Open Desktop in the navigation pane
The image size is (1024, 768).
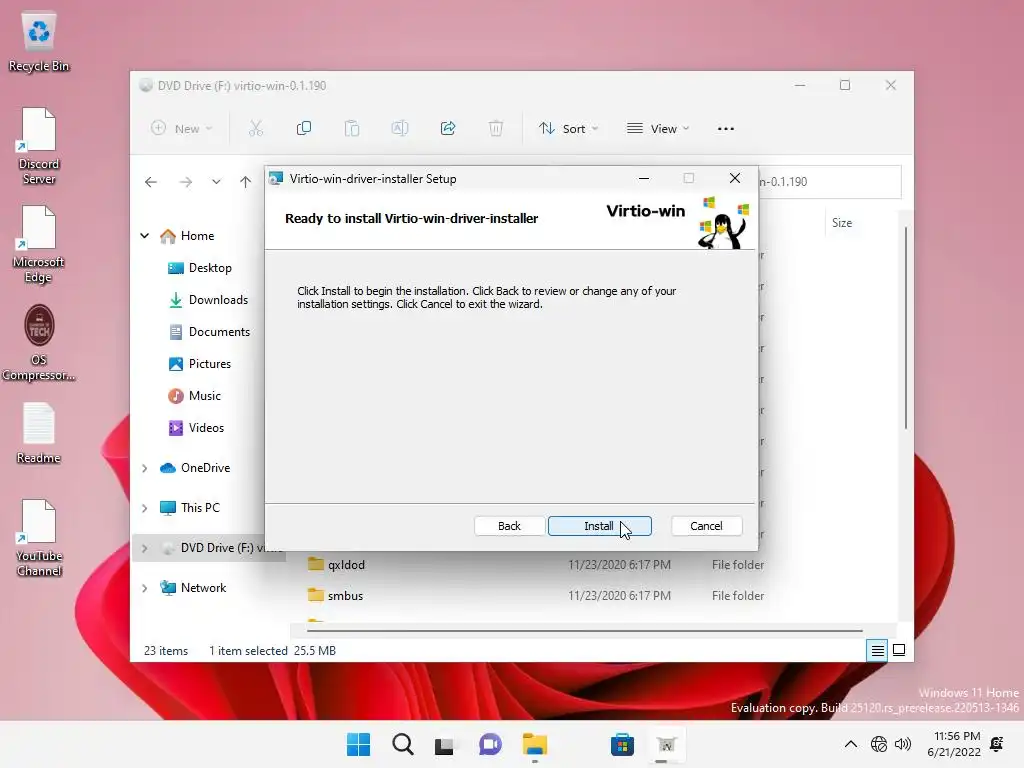200,268
